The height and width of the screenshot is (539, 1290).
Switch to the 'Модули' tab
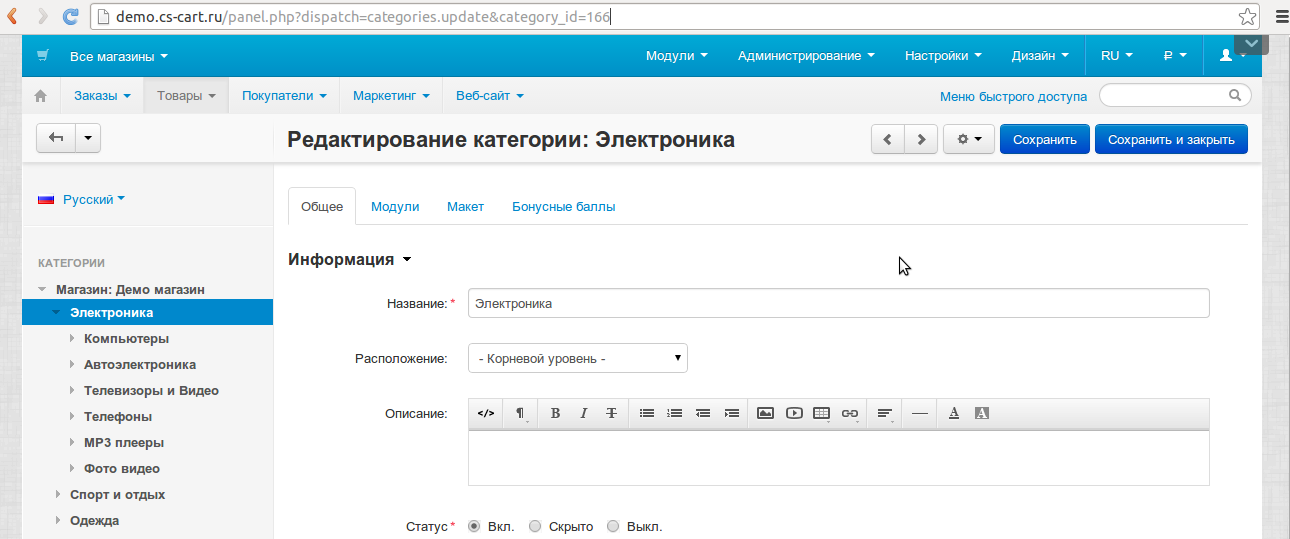pos(395,207)
